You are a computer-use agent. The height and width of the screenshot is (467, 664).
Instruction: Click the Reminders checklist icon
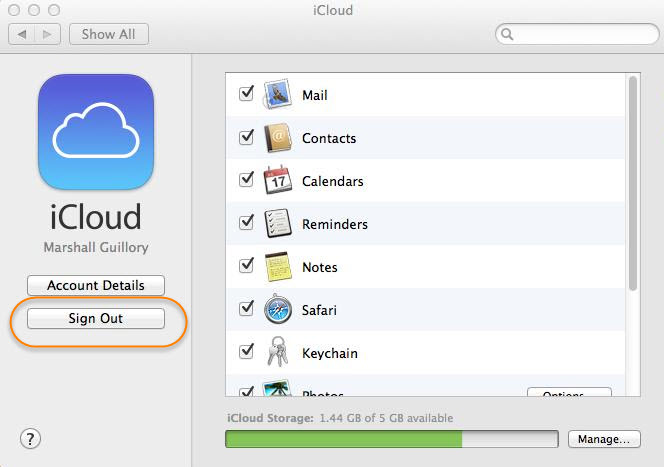coord(278,223)
